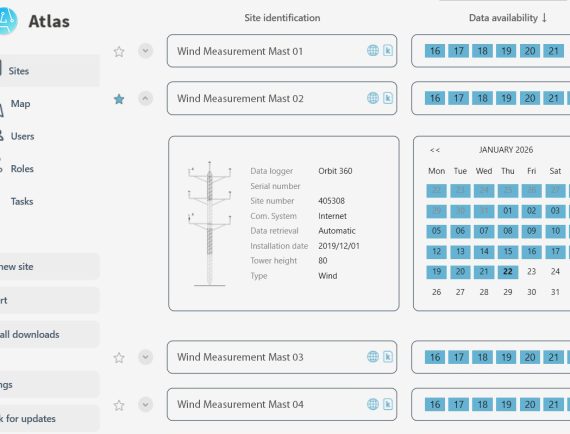
Task: Click the all downloads button
Action: tap(49, 334)
